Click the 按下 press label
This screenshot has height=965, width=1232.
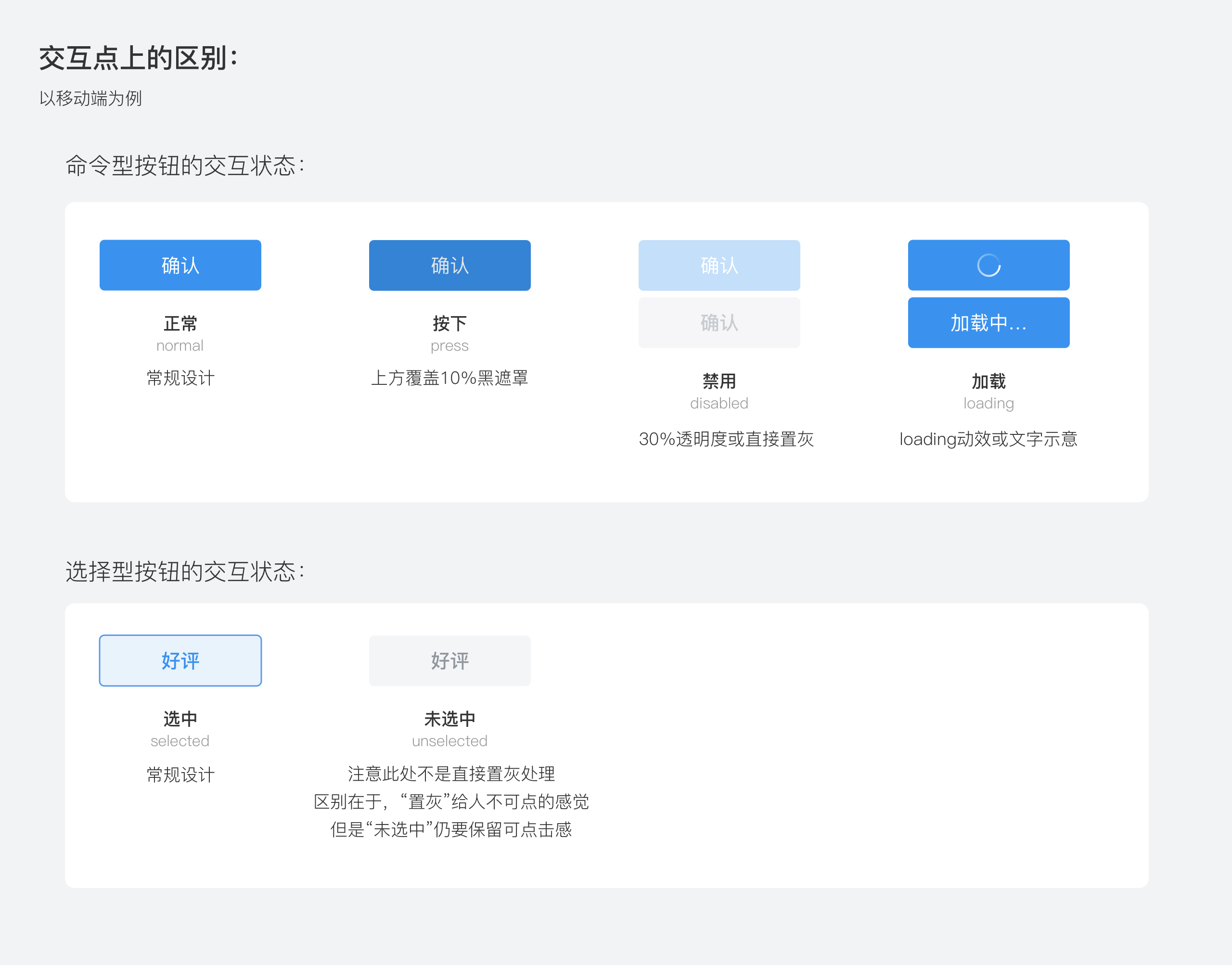point(449,324)
